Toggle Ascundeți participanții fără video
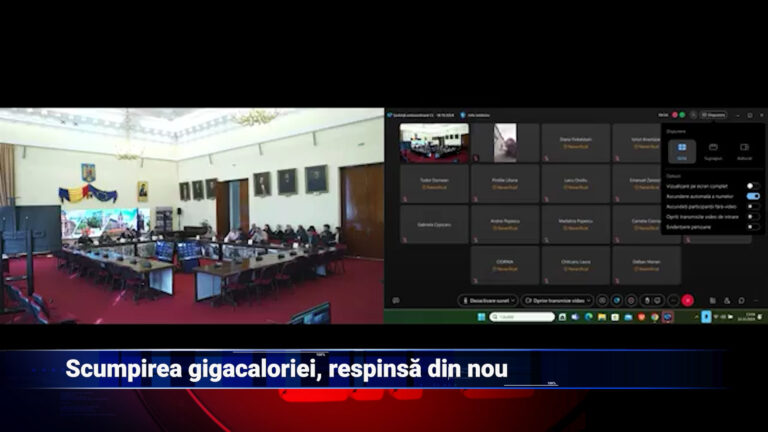Viewport: 768px width, 432px height. (x=752, y=206)
